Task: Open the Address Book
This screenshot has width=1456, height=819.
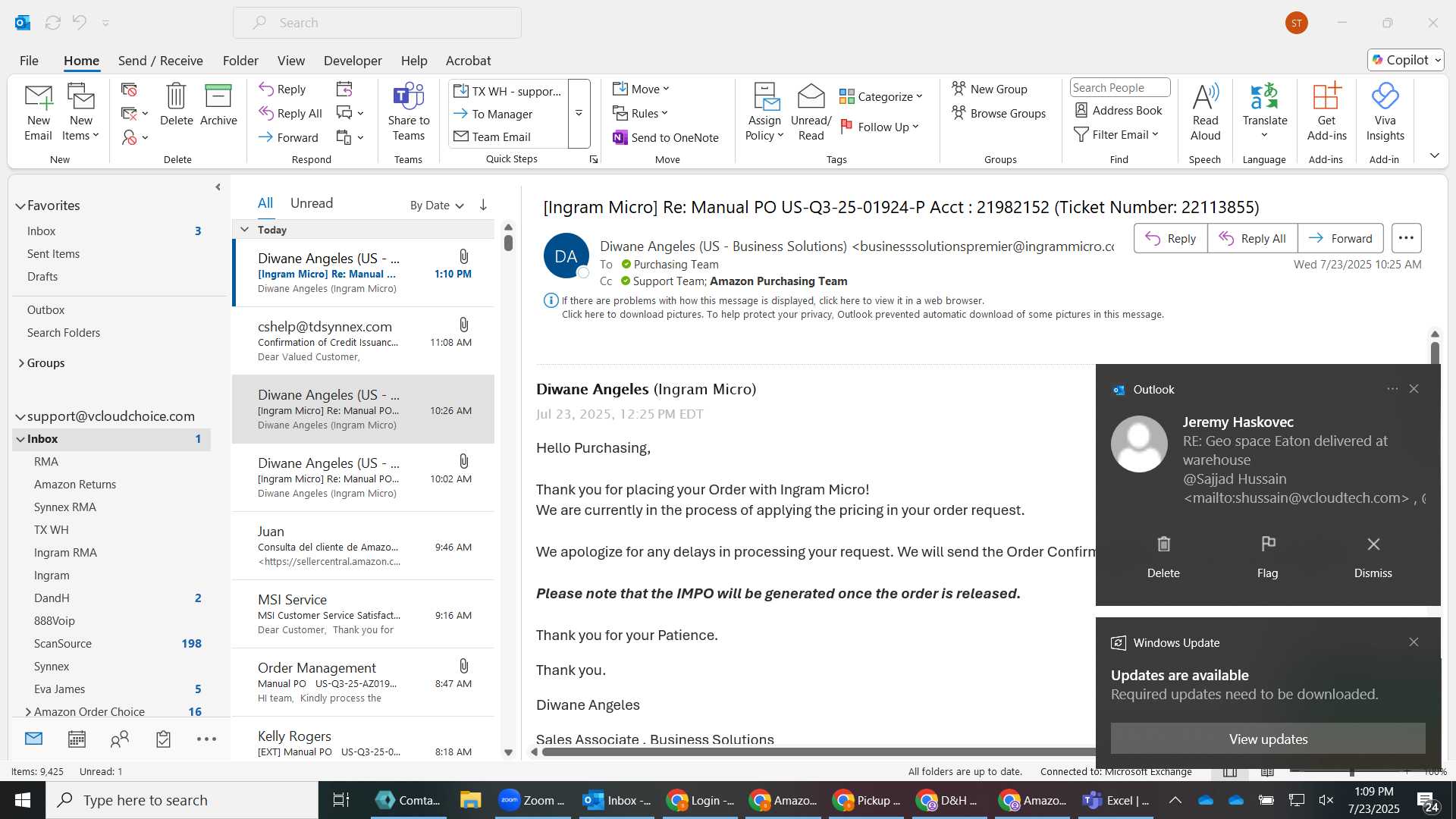Action: coord(1118,110)
